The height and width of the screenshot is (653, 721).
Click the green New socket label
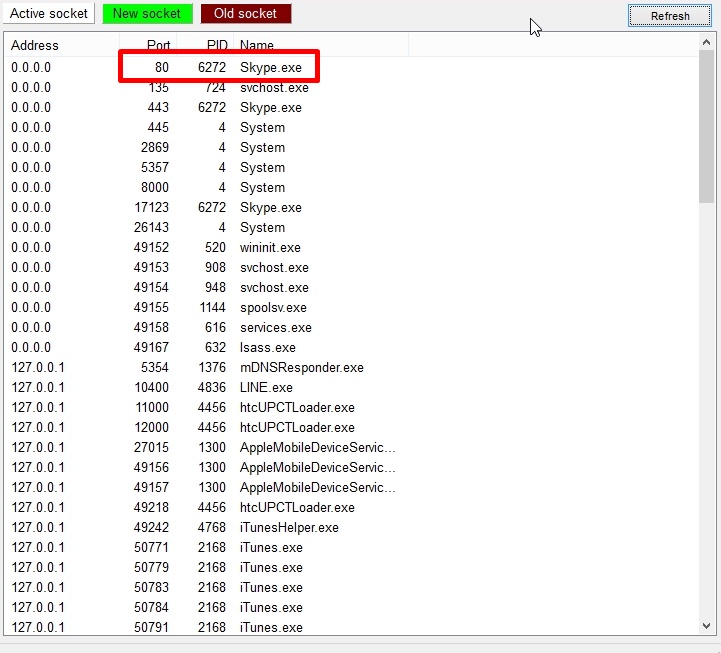click(147, 13)
